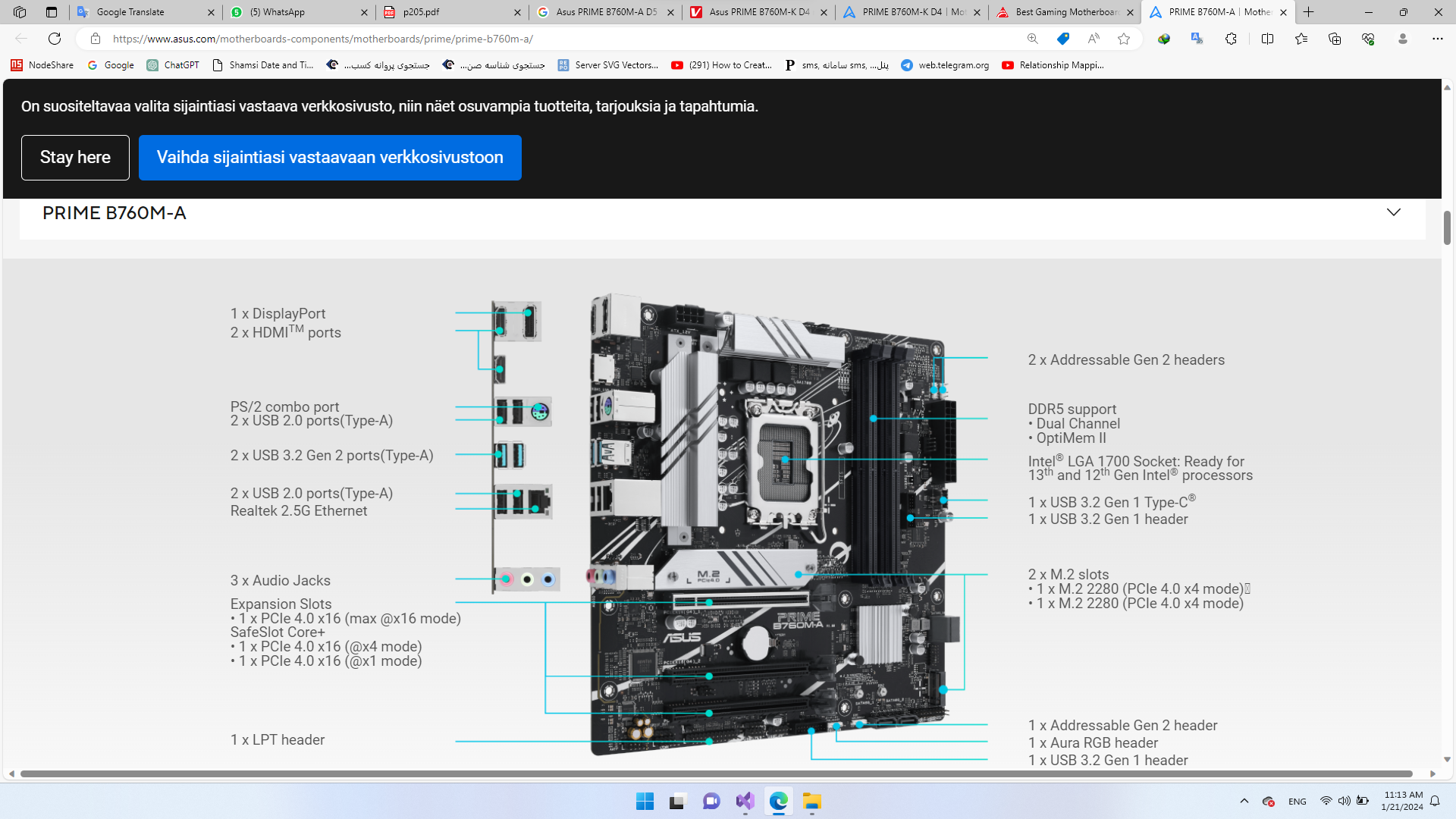Click the '2 x M.2 slots' label
1456x819 pixels.
tap(1068, 575)
